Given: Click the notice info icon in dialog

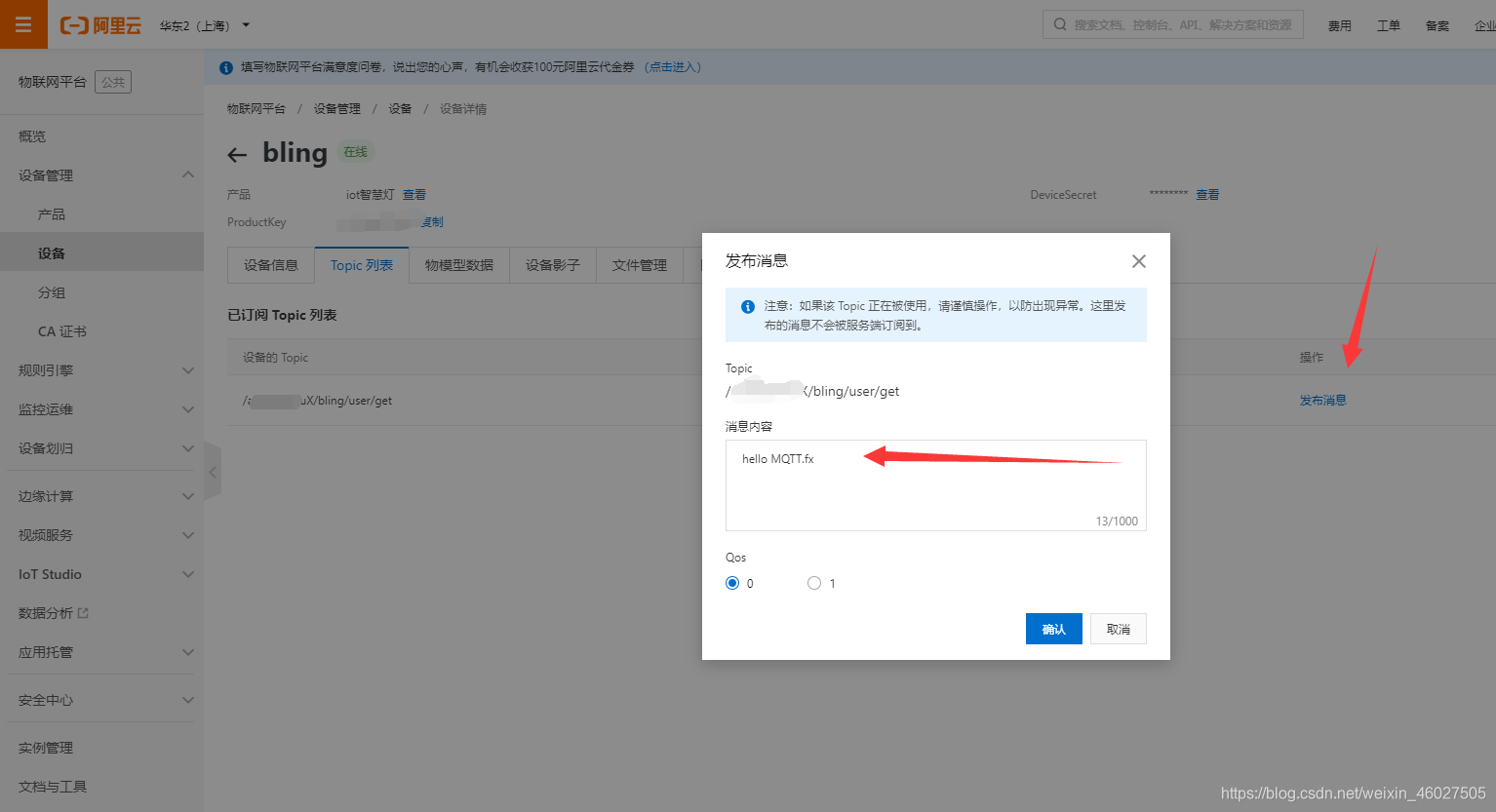Looking at the screenshot, I should coord(748,306).
